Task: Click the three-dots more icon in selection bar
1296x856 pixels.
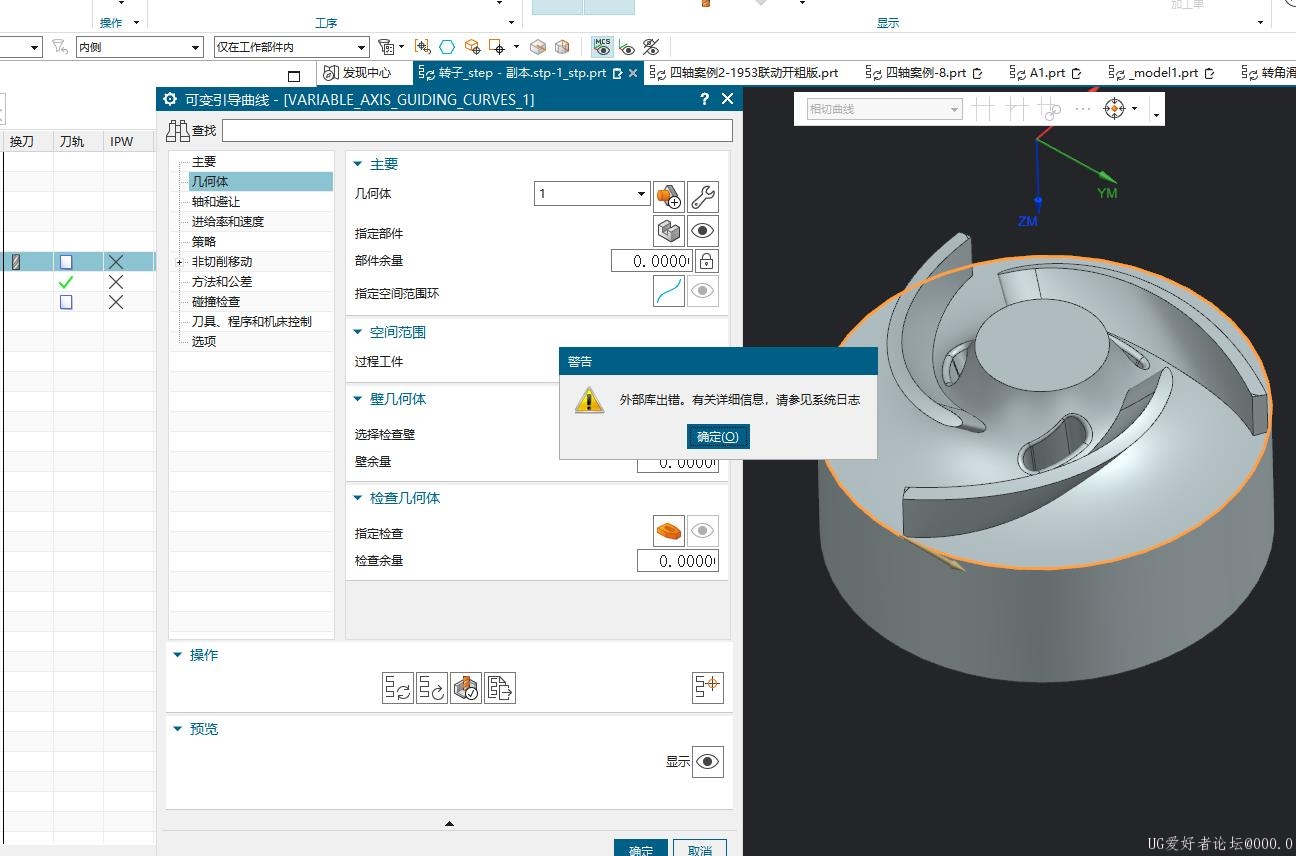Action: click(1083, 108)
